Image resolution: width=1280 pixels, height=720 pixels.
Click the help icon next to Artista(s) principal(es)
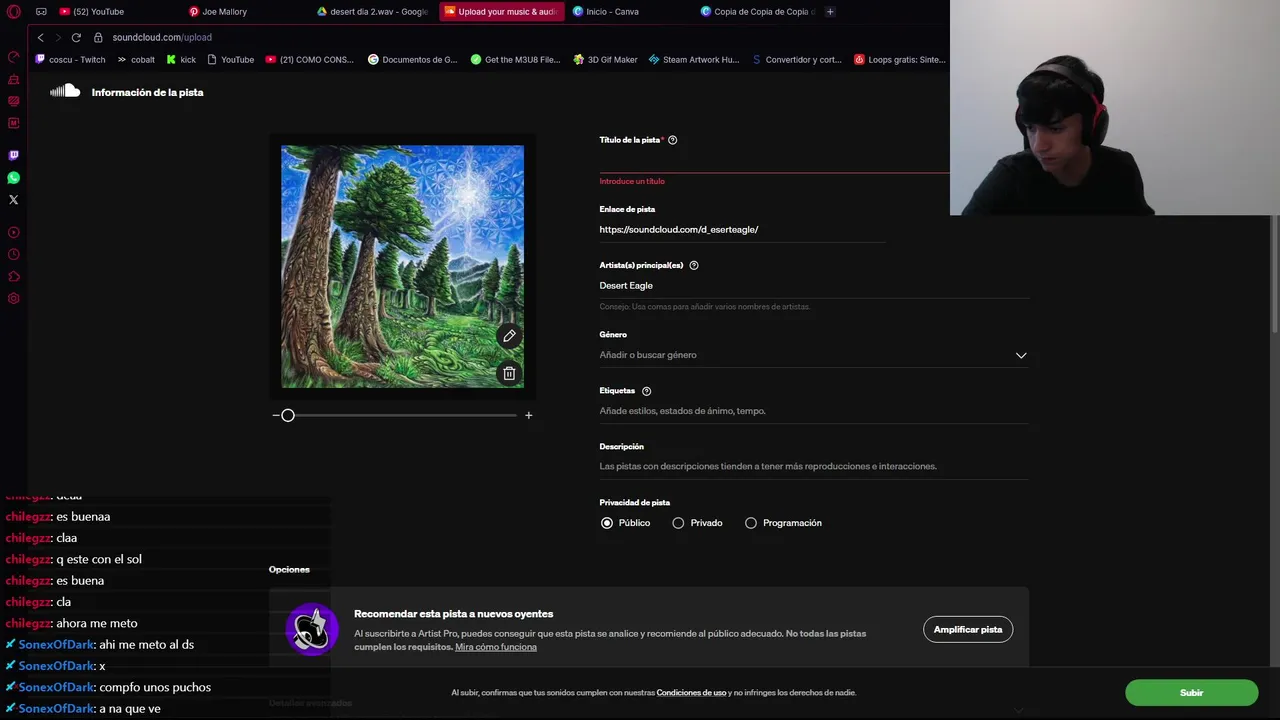click(x=694, y=265)
